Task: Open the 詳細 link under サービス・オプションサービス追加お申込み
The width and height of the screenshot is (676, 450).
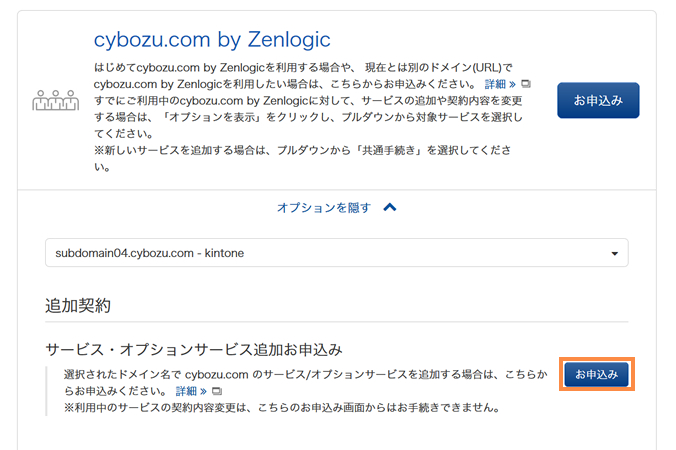Action: pyautogui.click(x=191, y=391)
